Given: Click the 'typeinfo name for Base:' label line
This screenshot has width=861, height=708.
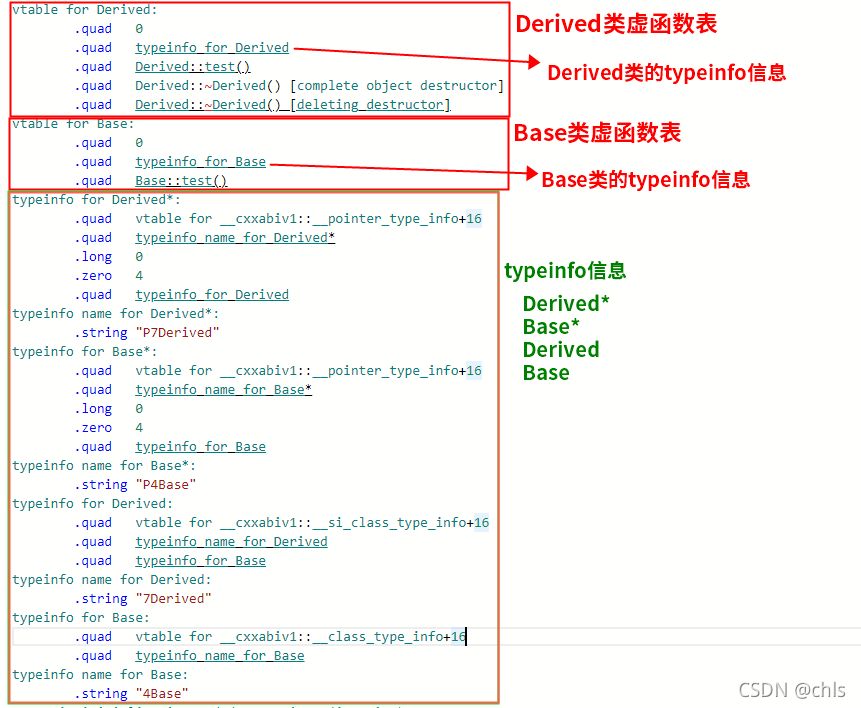Looking at the screenshot, I should tap(100, 675).
